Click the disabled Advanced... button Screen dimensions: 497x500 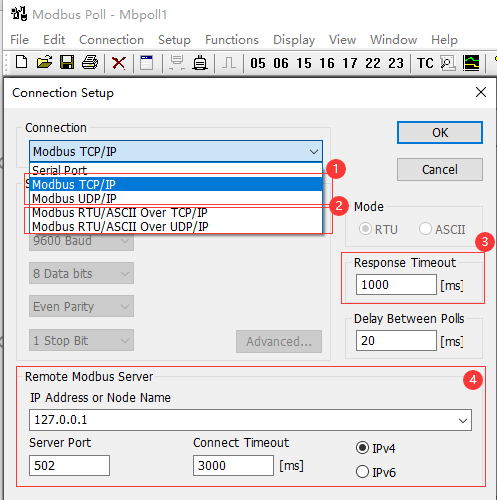(x=279, y=341)
